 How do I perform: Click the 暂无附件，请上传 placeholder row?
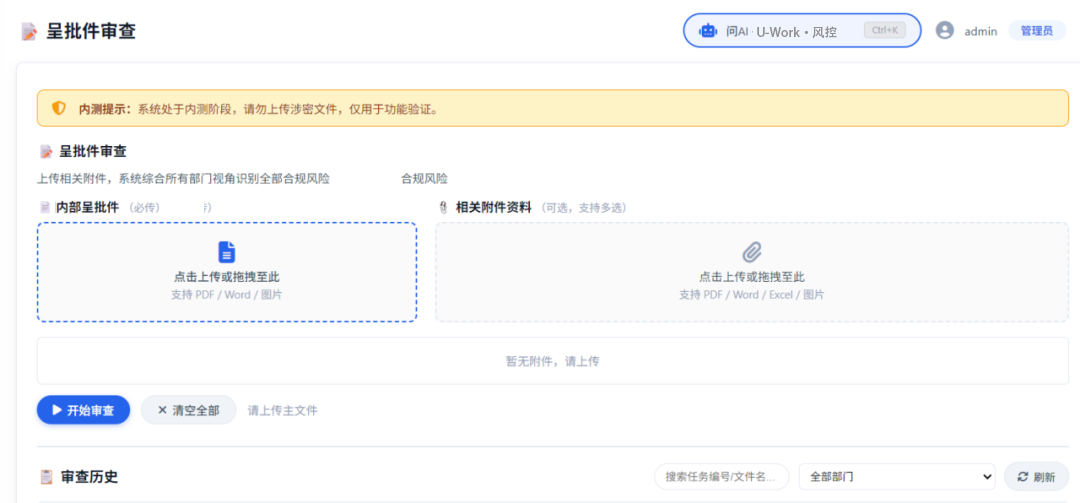[552, 361]
